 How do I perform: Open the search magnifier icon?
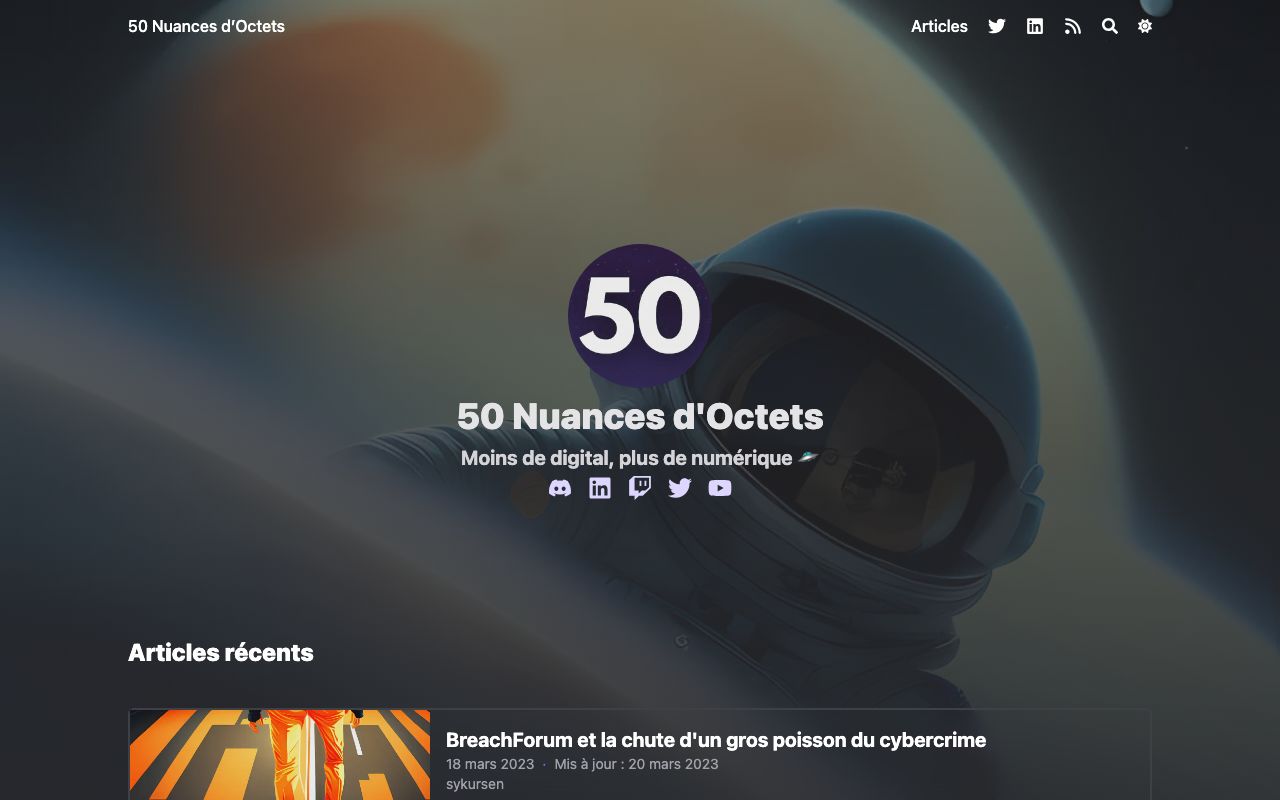click(x=1110, y=27)
